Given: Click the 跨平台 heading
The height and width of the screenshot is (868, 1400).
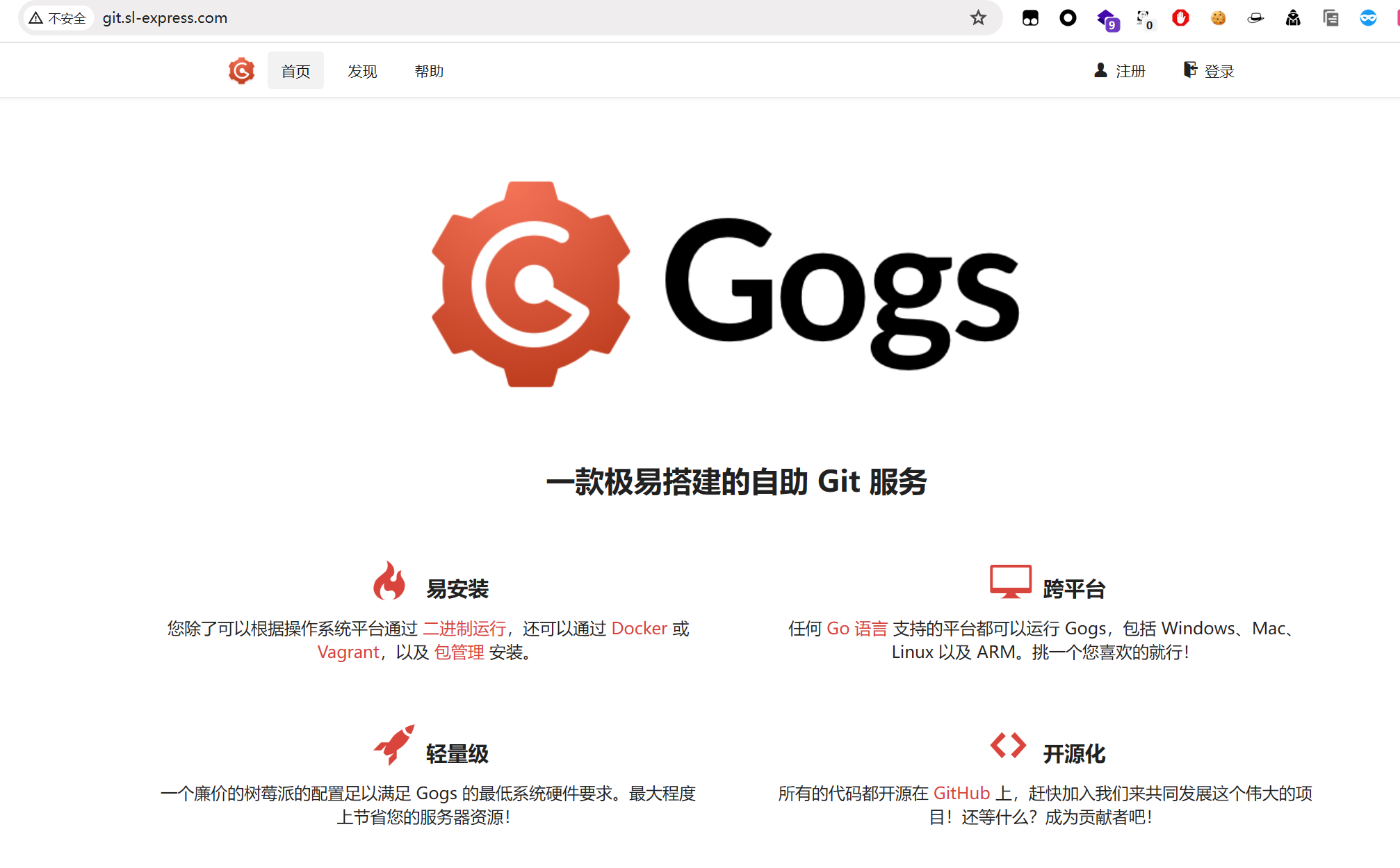Looking at the screenshot, I should [x=1075, y=589].
